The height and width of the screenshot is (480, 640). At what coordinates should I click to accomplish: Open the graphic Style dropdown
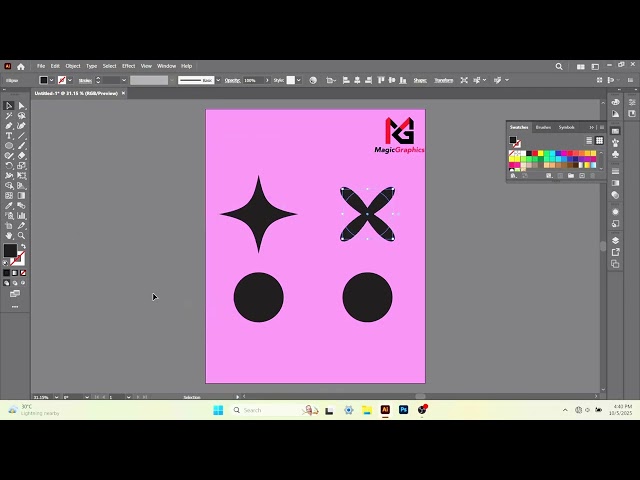coord(299,80)
